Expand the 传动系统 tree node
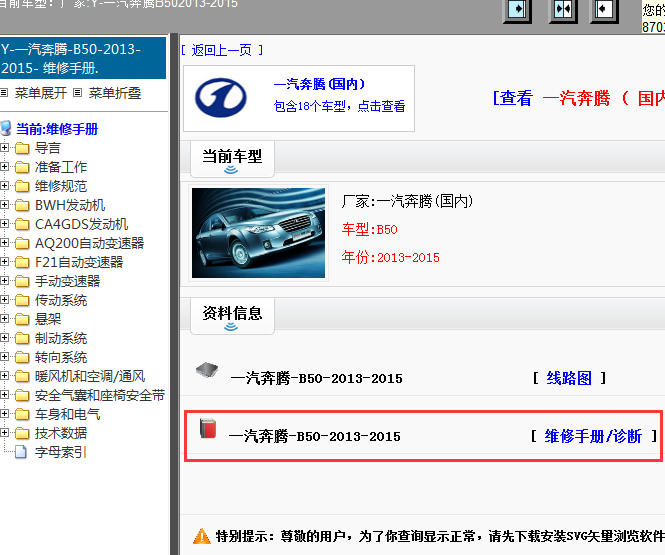 pos(4,300)
